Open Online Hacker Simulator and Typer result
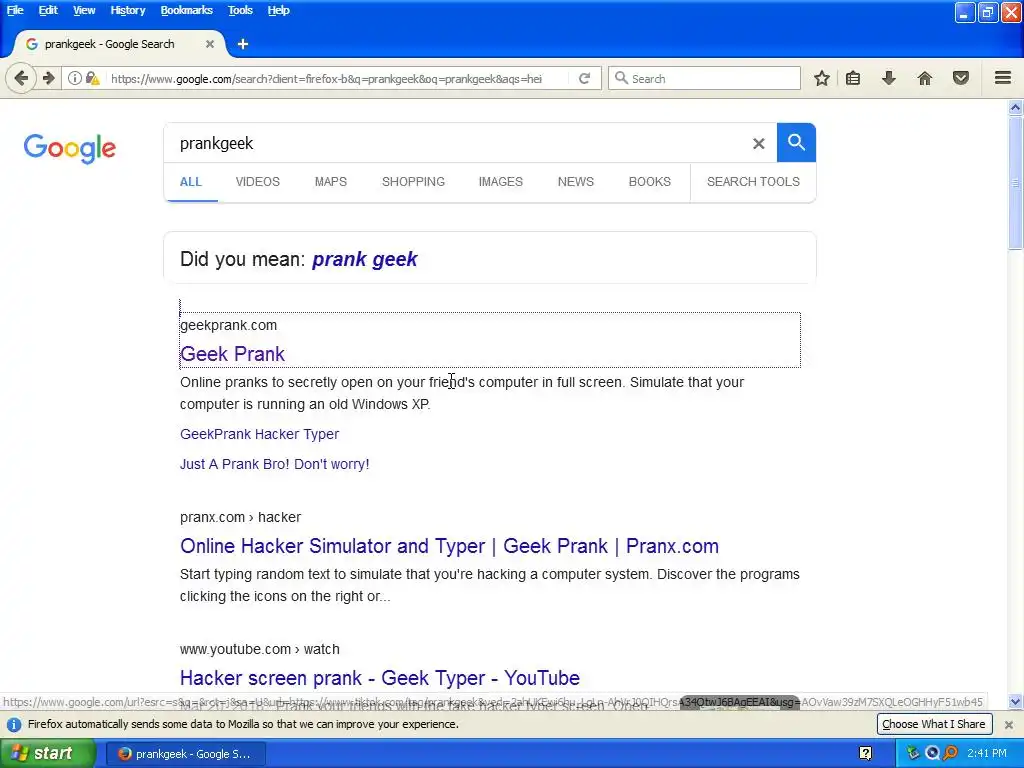This screenshot has width=1024, height=768. pos(449,546)
